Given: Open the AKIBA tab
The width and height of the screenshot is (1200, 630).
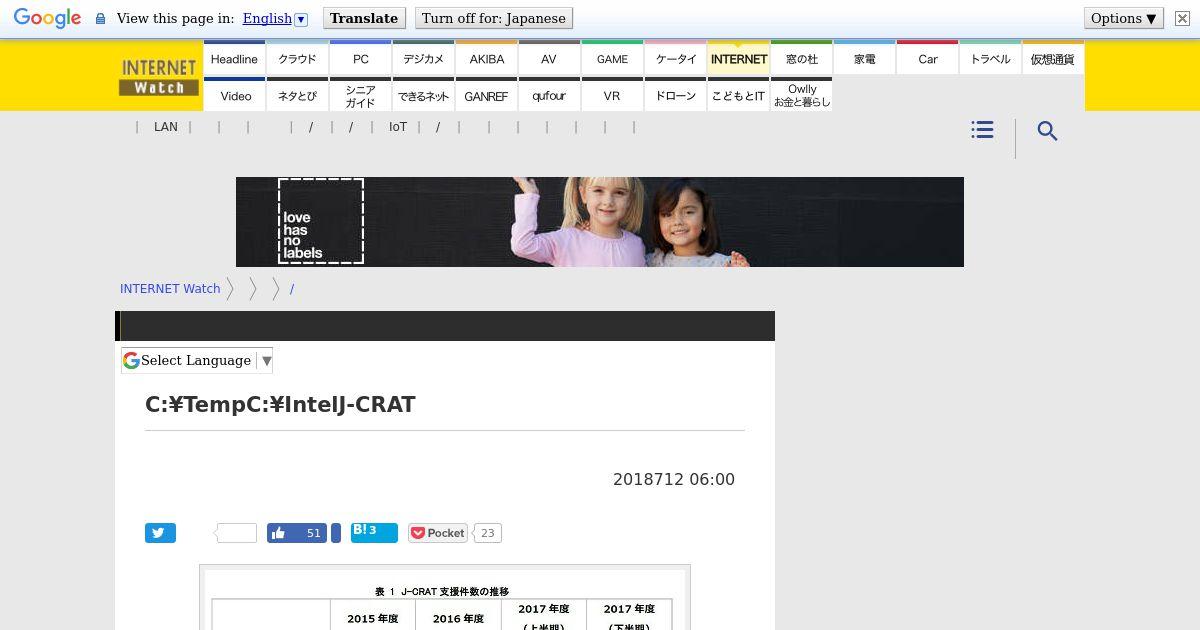Looking at the screenshot, I should tap(486, 59).
